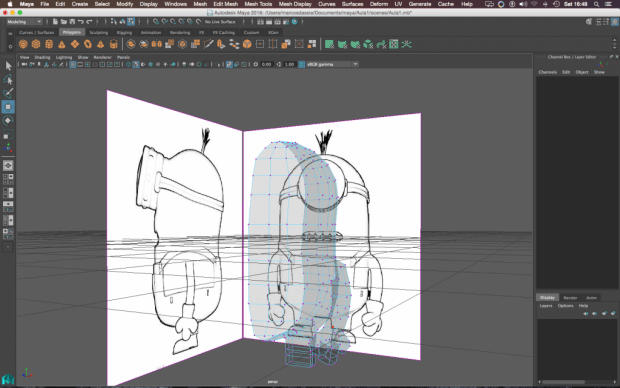Activate the Scale tool
Image resolution: width=620 pixels, height=388 pixels.
(8, 134)
